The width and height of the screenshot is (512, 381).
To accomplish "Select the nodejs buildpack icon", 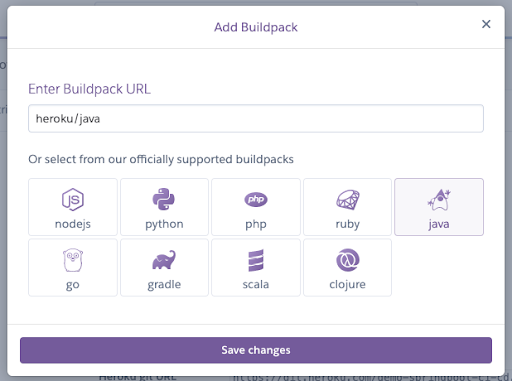I will click(x=73, y=199).
